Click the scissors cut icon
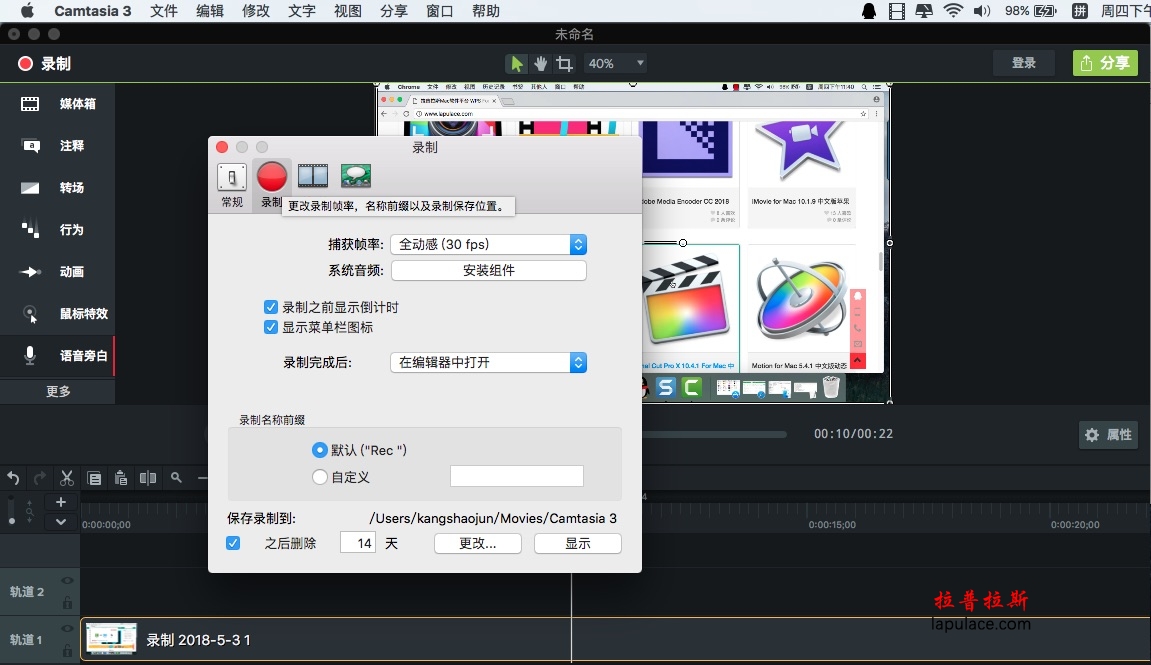 pyautogui.click(x=67, y=479)
